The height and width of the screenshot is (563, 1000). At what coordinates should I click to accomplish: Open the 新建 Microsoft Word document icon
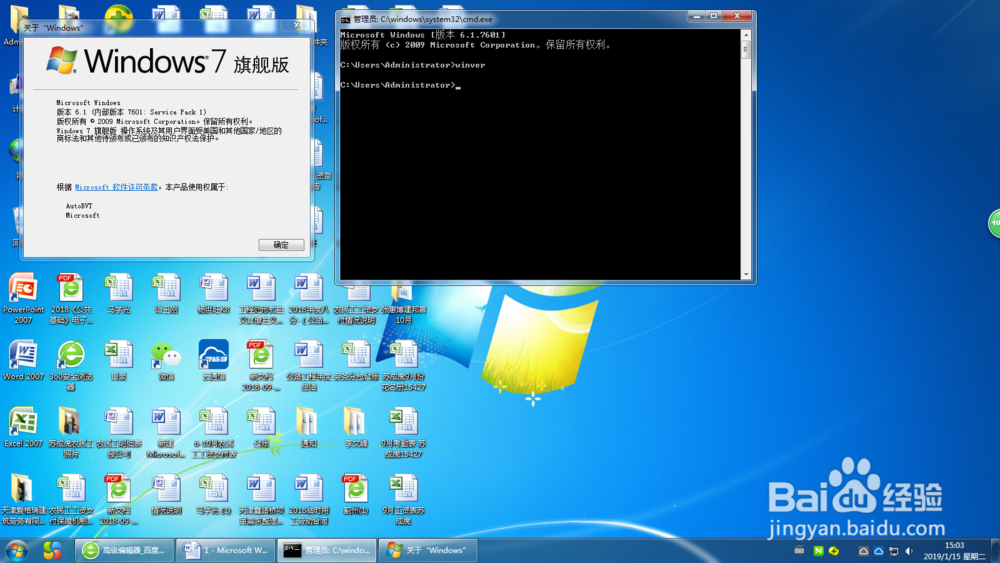pyautogui.click(x=166, y=432)
